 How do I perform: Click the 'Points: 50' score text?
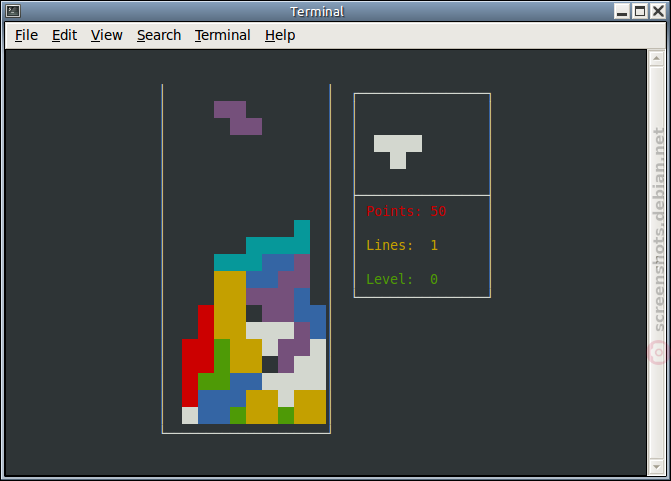coord(406,211)
